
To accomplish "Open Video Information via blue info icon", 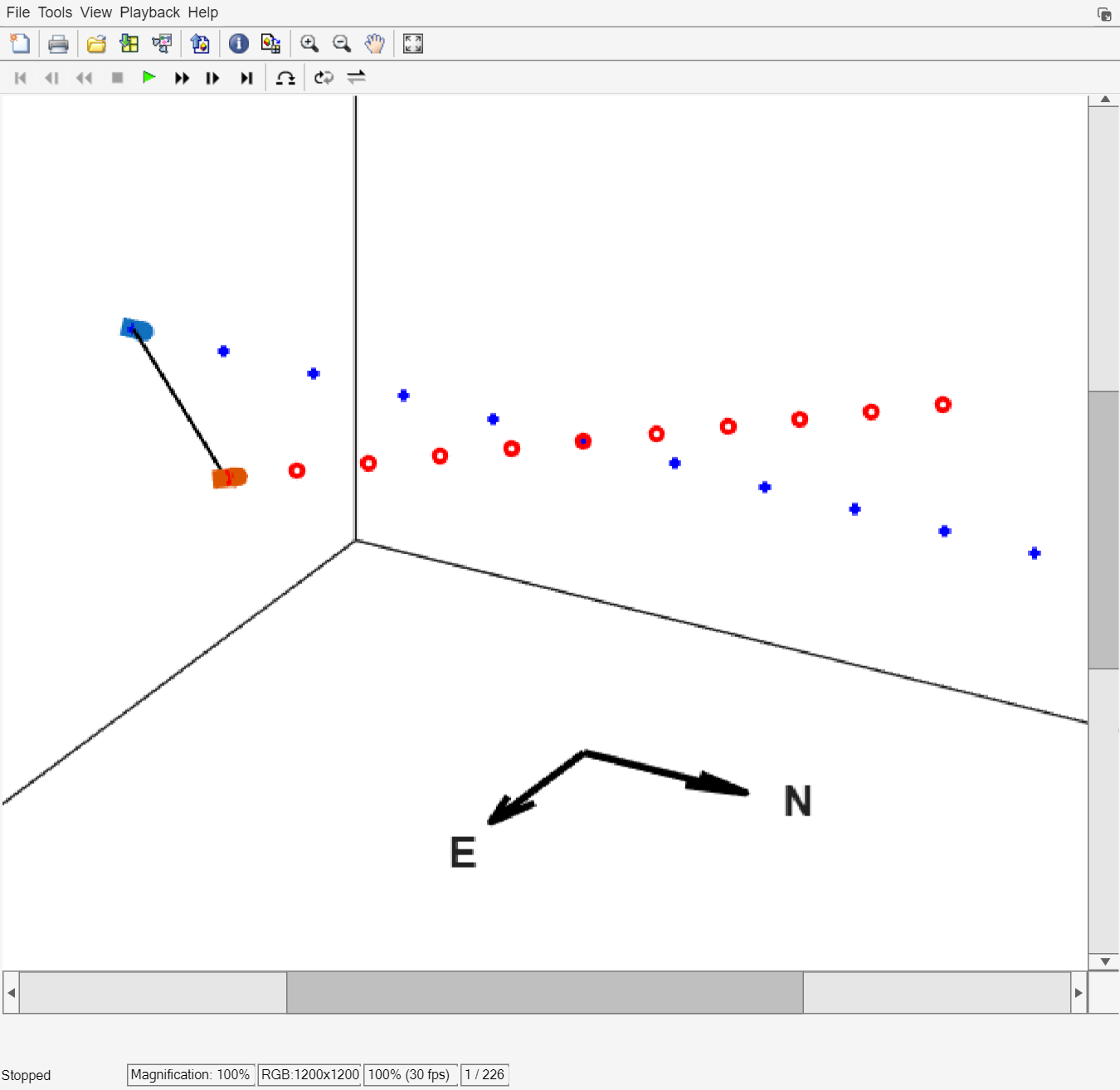I will pyautogui.click(x=239, y=44).
